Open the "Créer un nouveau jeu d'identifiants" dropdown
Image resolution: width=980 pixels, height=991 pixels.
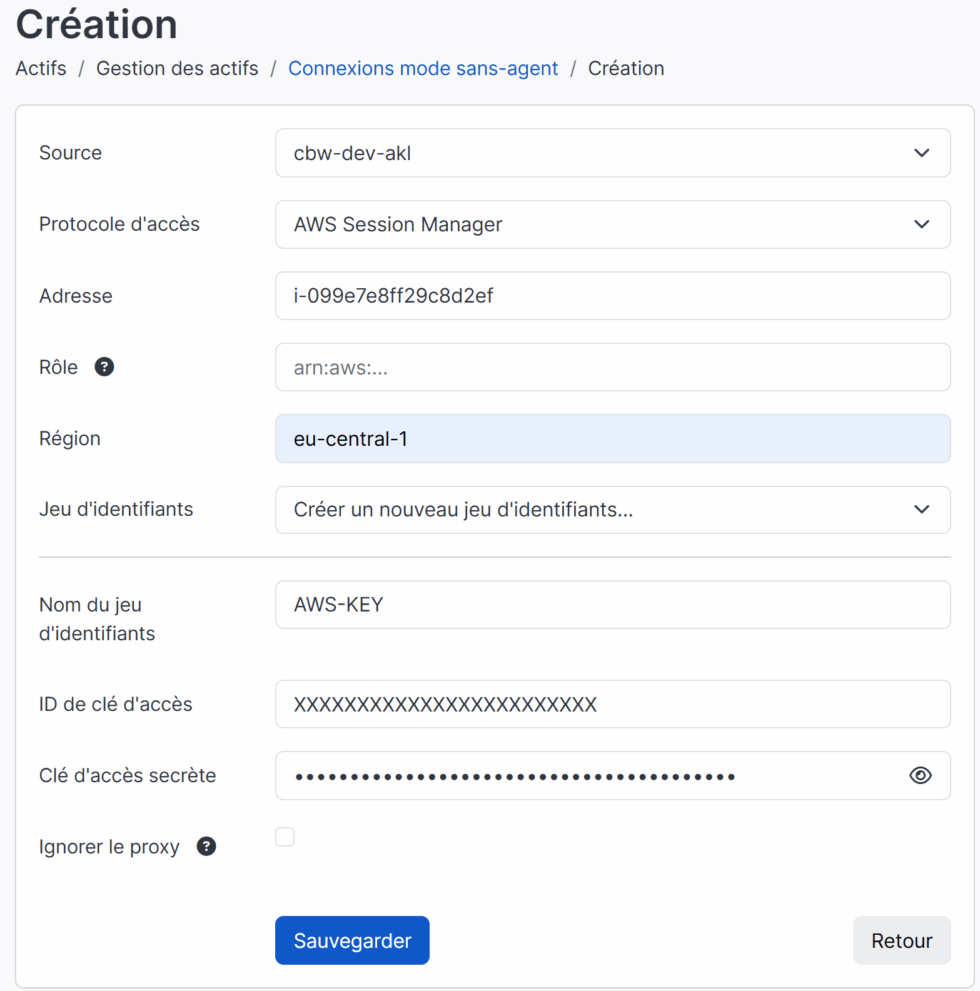coord(612,510)
